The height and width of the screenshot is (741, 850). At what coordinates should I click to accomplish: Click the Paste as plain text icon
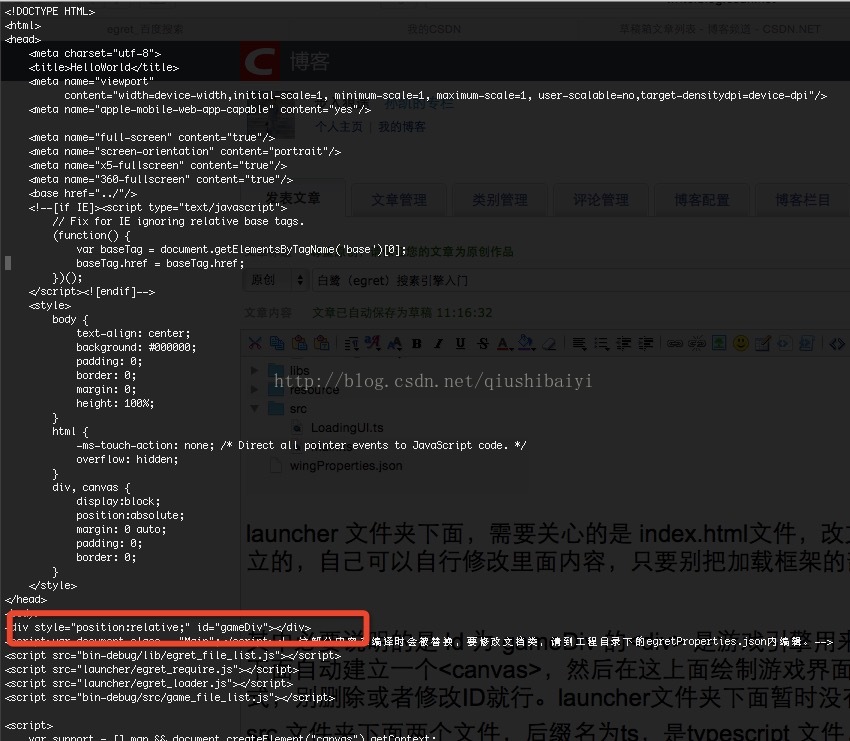[322, 343]
